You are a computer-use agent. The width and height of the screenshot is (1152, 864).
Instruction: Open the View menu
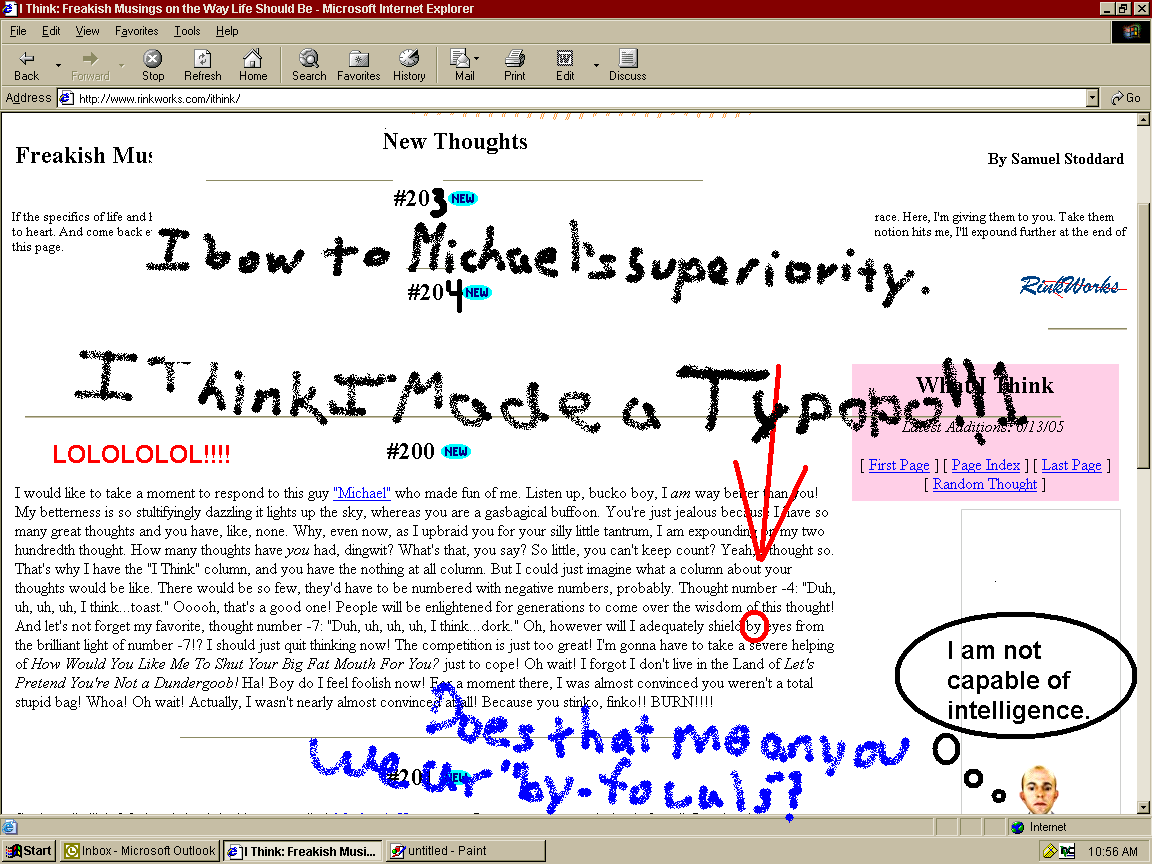point(87,31)
